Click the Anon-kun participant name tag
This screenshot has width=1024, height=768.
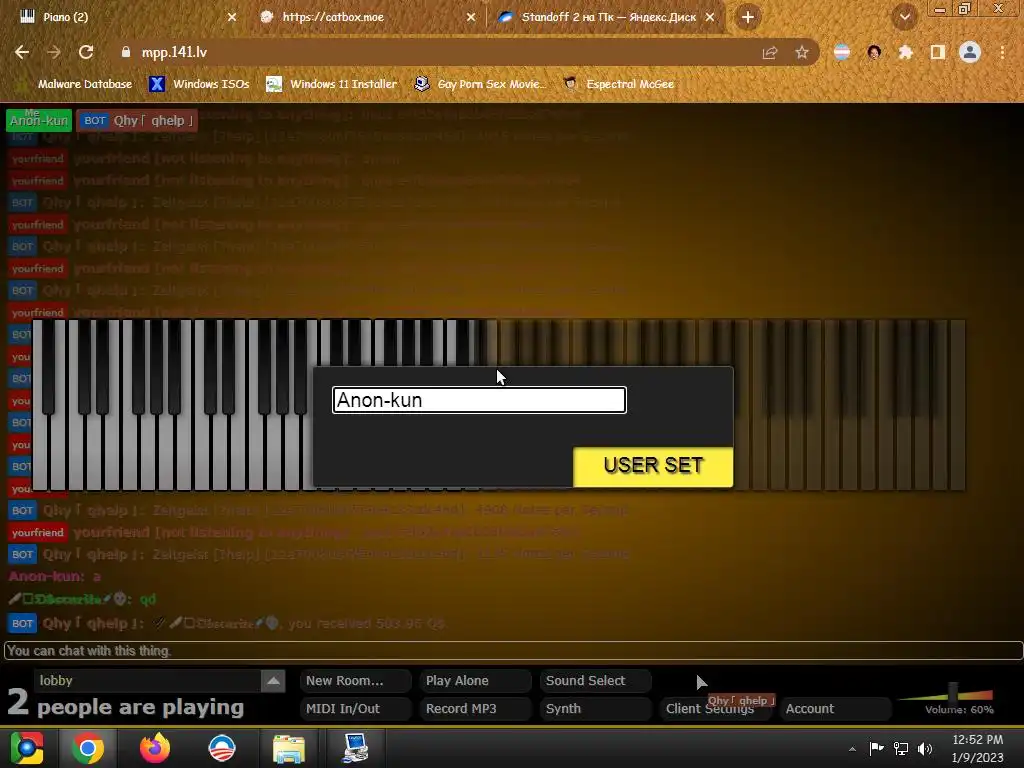pos(39,120)
